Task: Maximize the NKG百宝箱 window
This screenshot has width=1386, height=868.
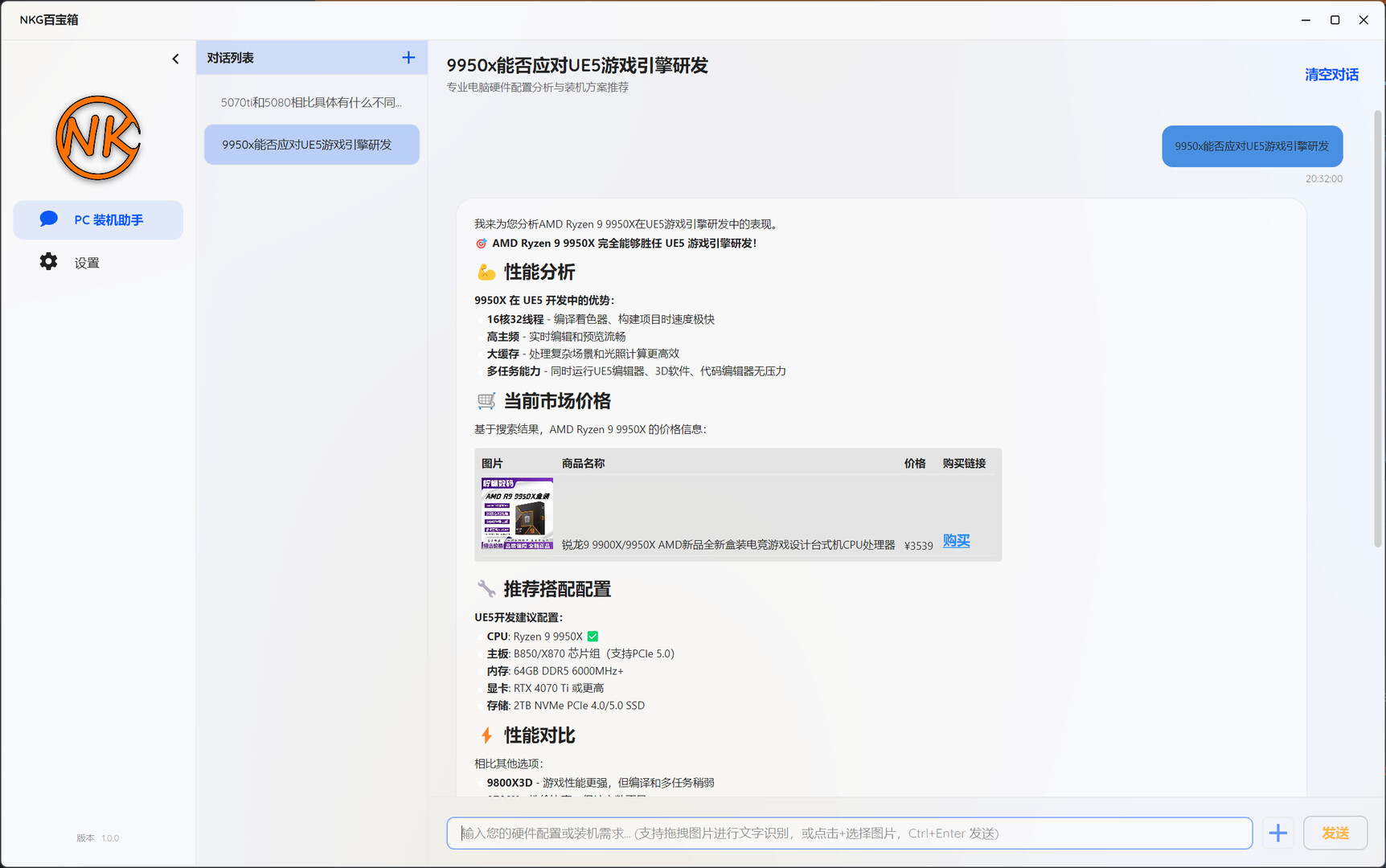Action: [x=1335, y=20]
